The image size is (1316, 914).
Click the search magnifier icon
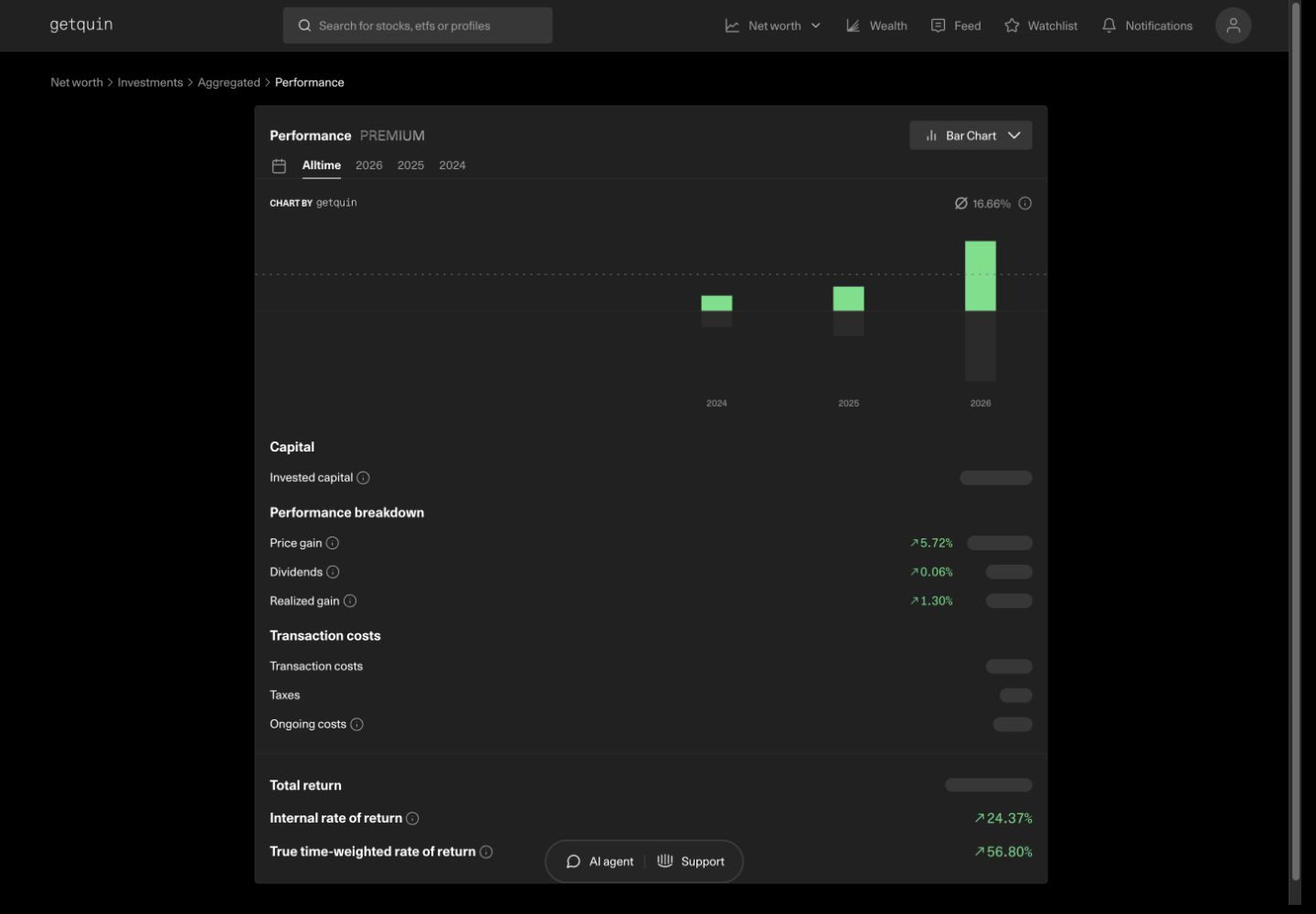click(304, 26)
